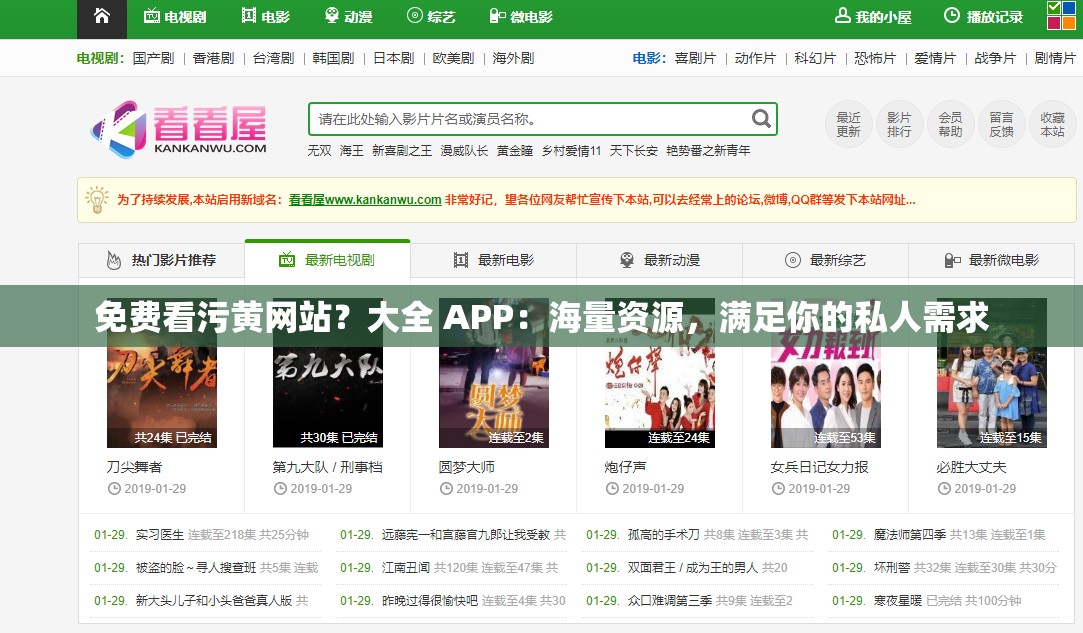Switch to 最新综艺 tab
1083x633 pixels.
tap(825, 260)
